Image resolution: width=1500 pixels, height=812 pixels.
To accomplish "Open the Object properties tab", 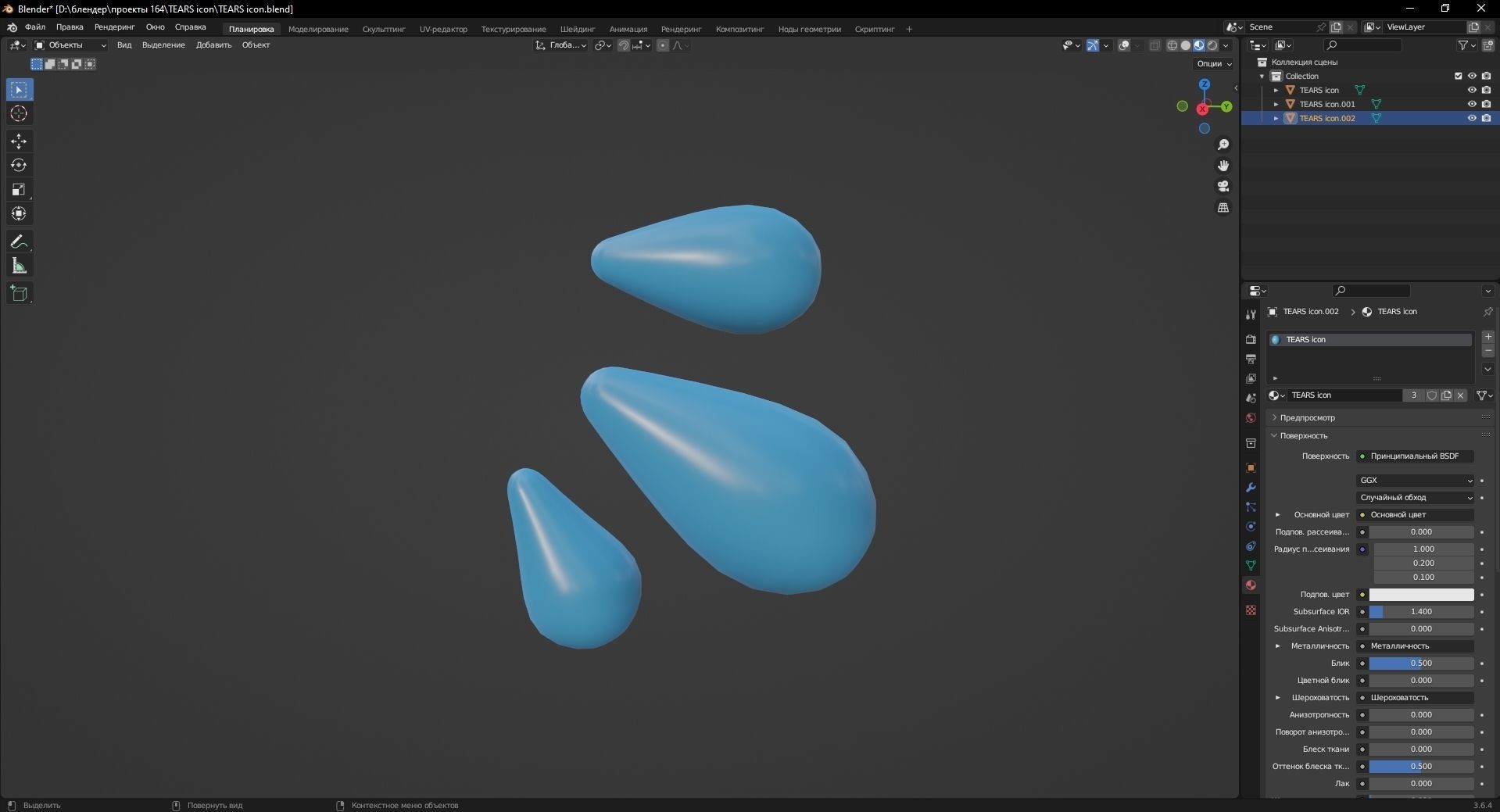I will click(x=1251, y=467).
